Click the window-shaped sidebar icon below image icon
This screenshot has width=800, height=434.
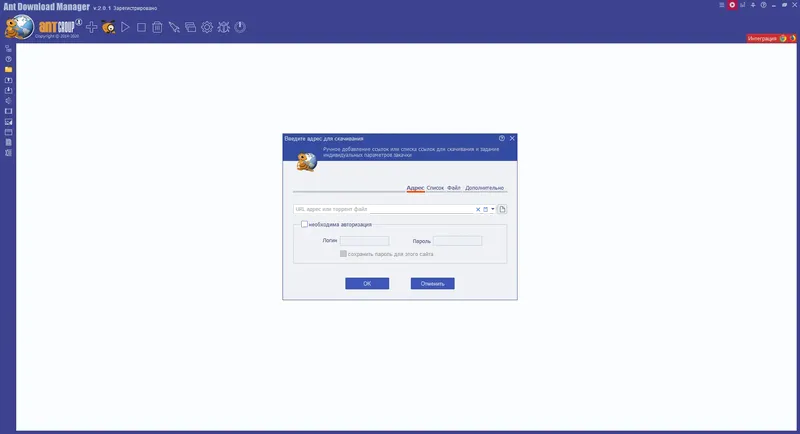click(x=8, y=132)
